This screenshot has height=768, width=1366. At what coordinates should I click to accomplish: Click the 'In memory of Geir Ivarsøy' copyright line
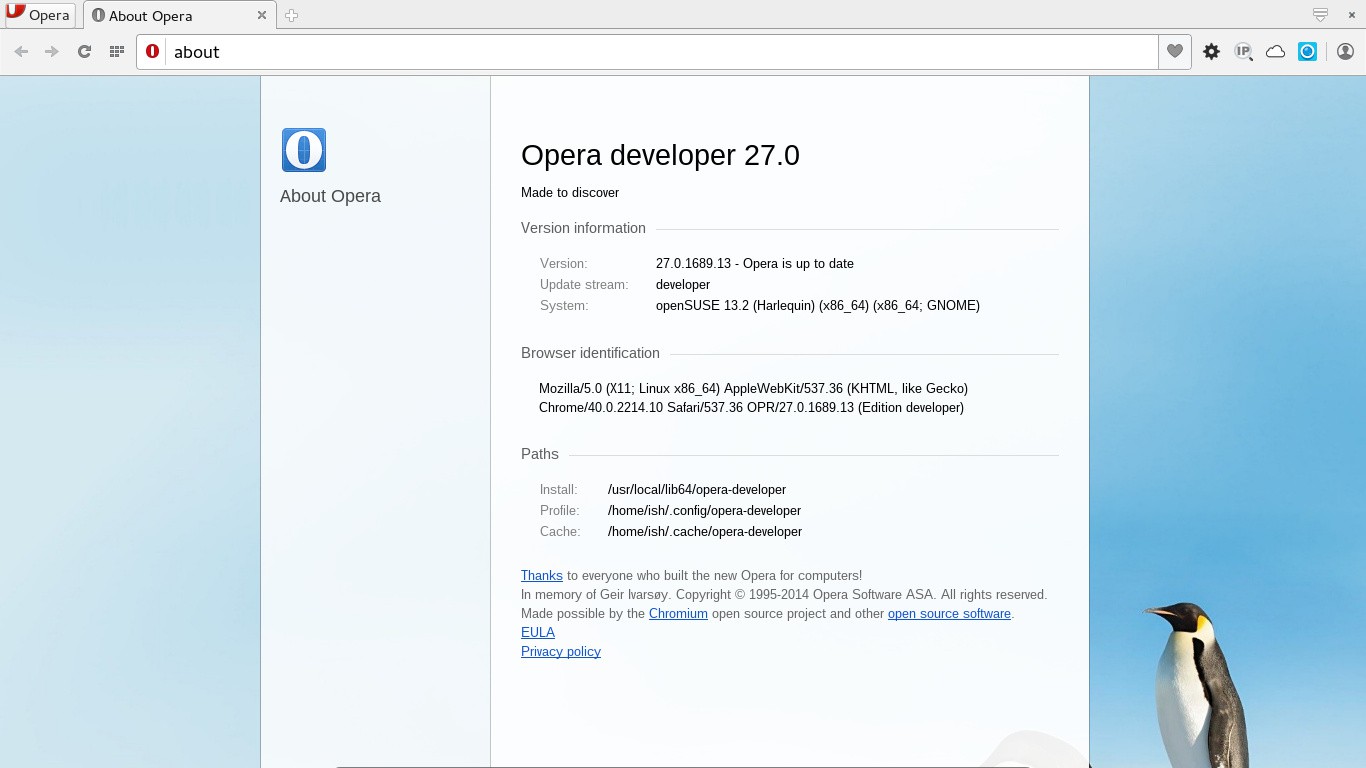(x=784, y=594)
